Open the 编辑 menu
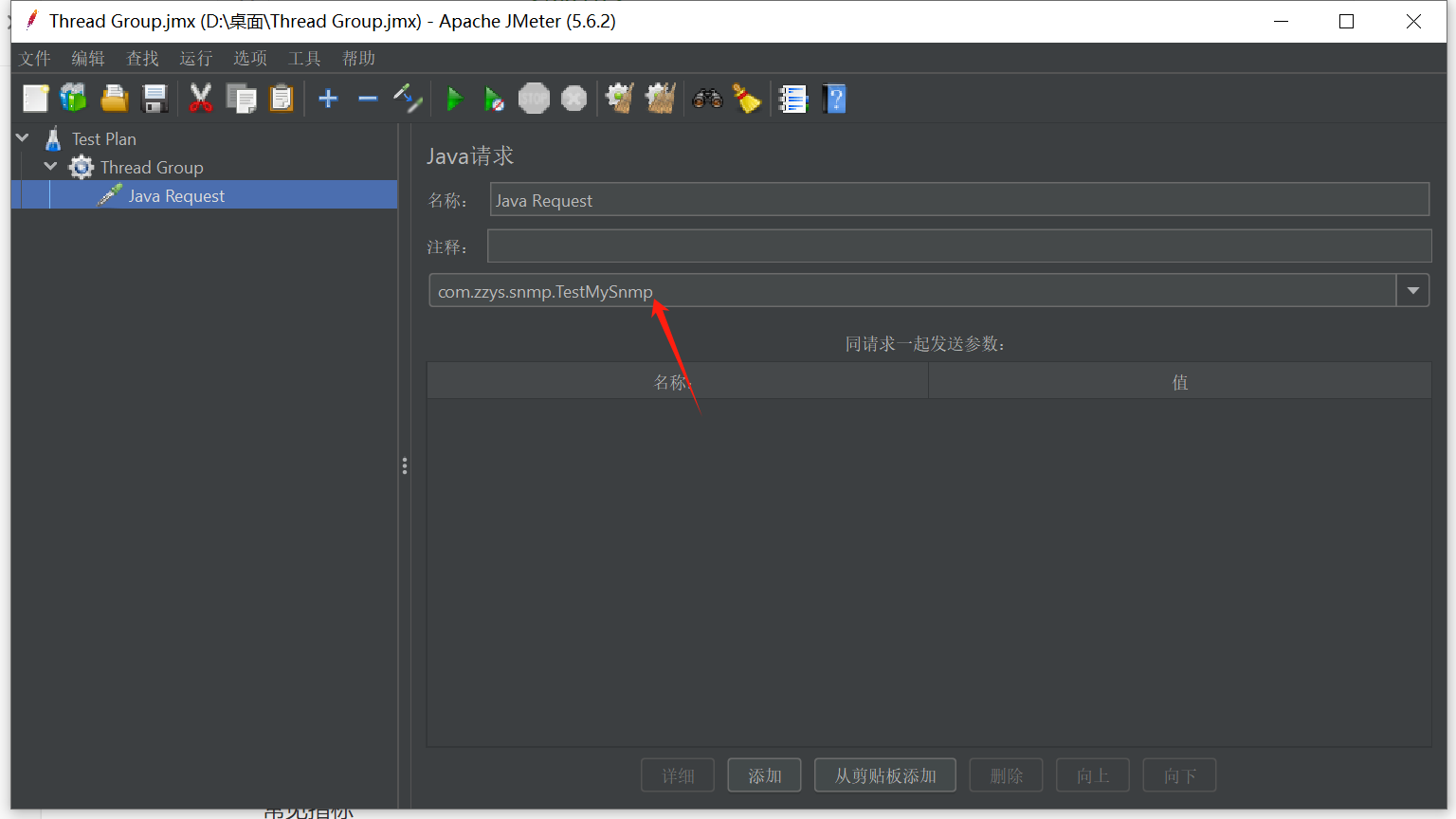This screenshot has height=819, width=1456. (x=88, y=59)
